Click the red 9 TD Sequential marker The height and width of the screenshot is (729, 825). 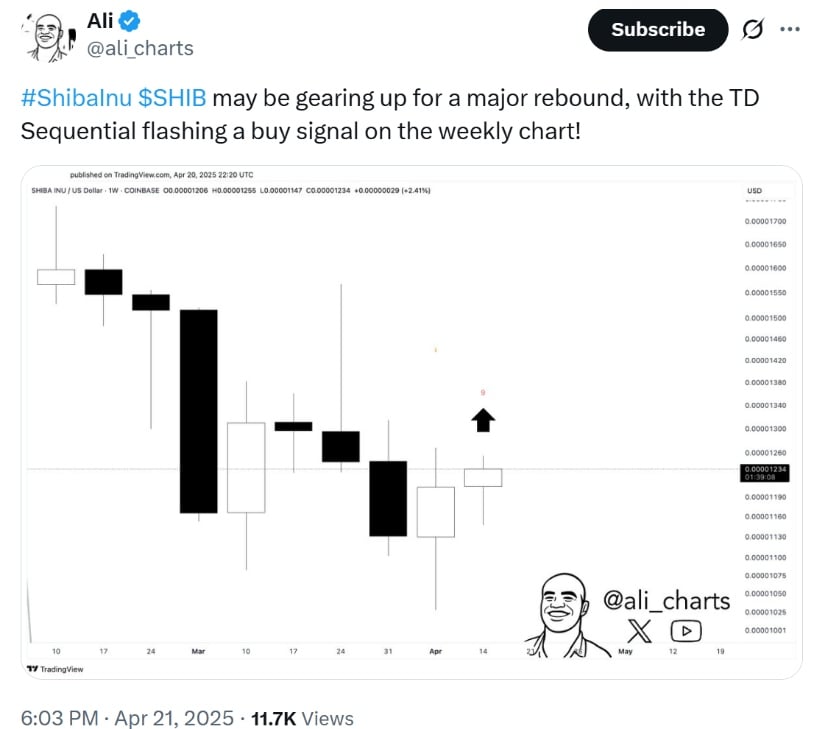tap(483, 393)
